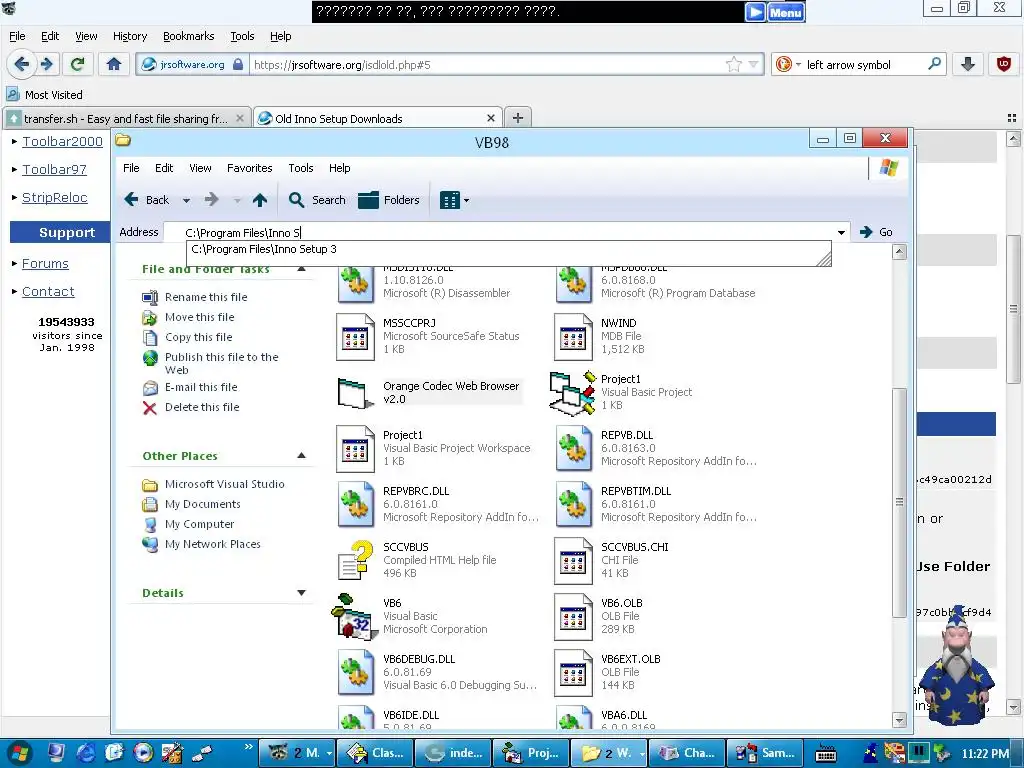Open My Documents in Other Places

click(202, 504)
